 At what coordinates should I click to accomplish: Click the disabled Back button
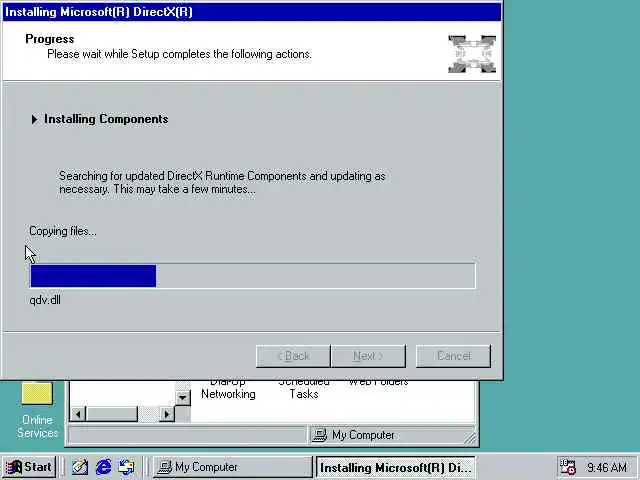pyautogui.click(x=293, y=356)
